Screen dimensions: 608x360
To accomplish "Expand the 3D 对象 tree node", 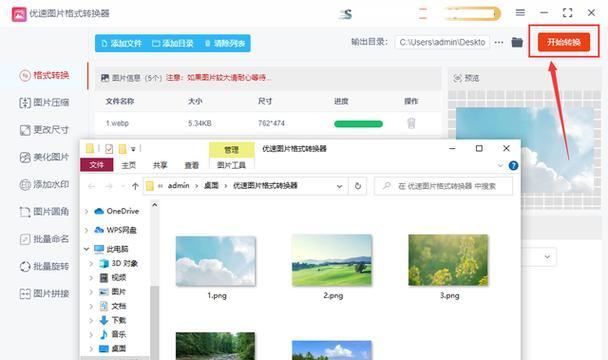I will [91, 263].
